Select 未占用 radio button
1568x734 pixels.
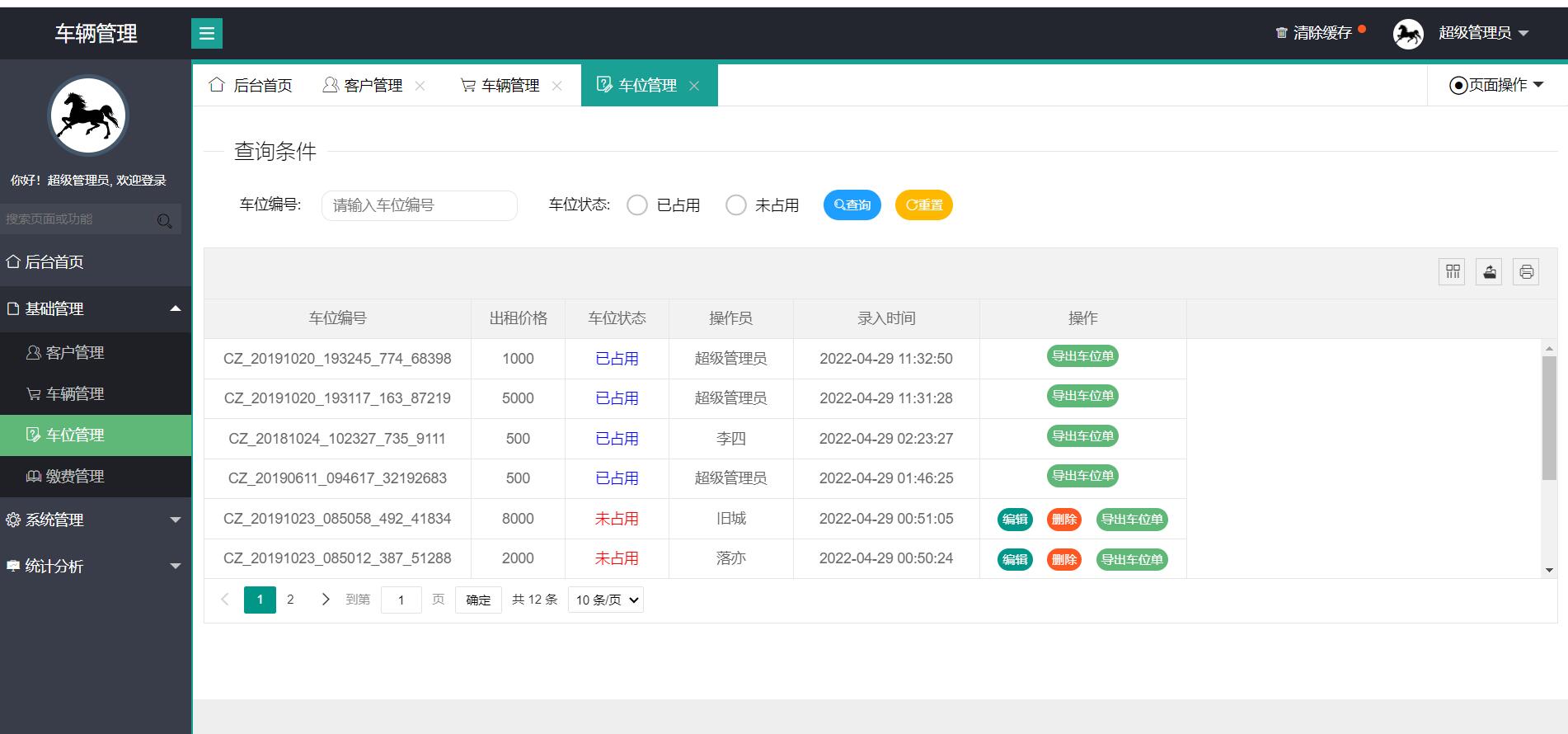[736, 205]
